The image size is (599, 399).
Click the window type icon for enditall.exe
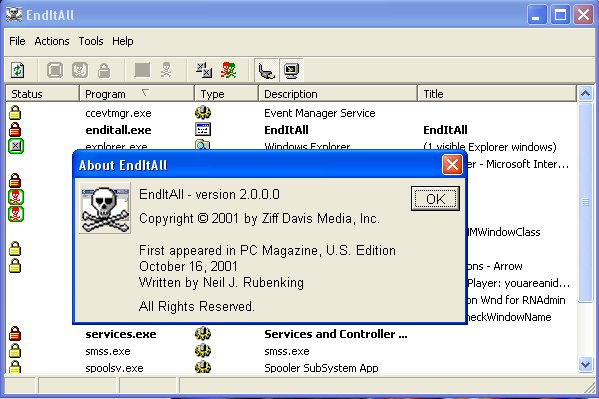click(203, 130)
